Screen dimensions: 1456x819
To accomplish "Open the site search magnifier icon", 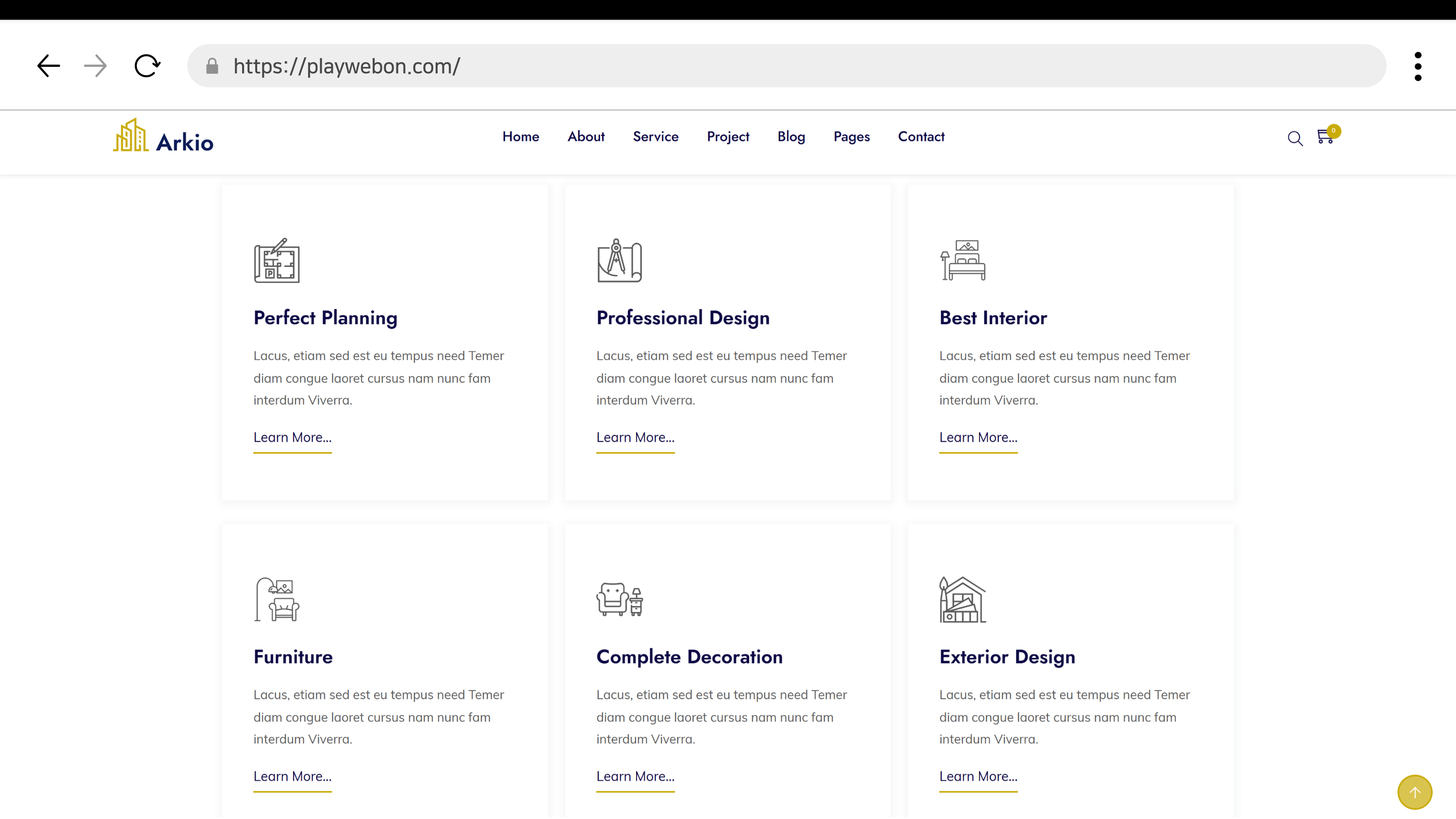I will [1295, 138].
